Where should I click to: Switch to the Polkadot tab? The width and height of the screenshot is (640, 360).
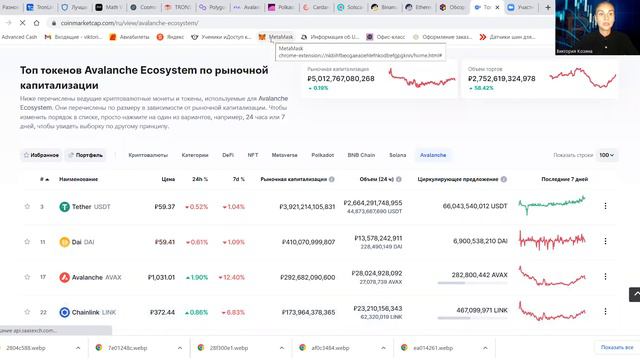click(322, 155)
